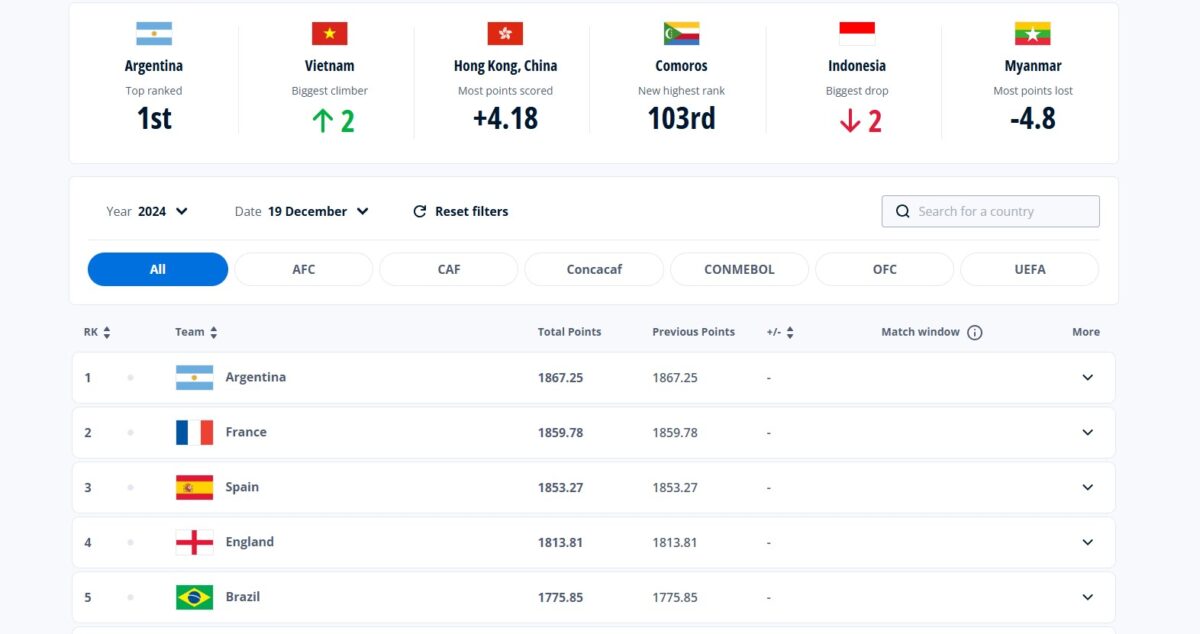Click Brazil's previous points 1775.85
1200x634 pixels.
tap(675, 598)
